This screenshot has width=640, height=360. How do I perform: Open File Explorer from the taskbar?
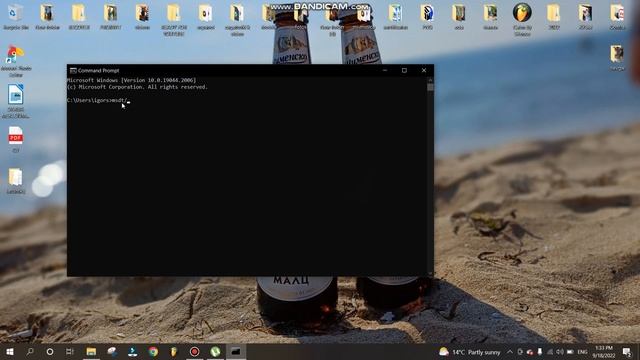pyautogui.click(x=91, y=351)
